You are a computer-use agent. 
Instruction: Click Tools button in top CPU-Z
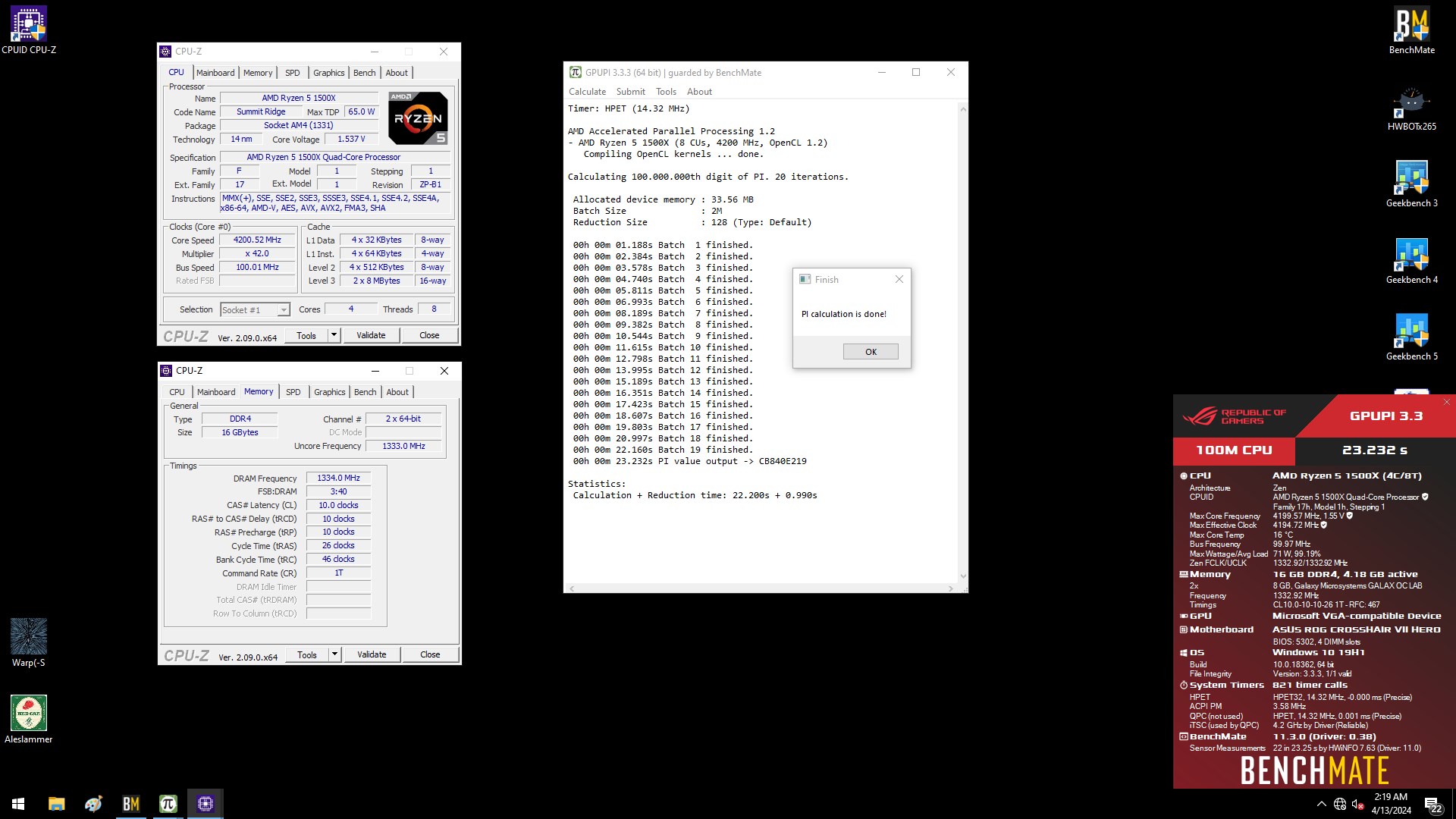pos(306,335)
